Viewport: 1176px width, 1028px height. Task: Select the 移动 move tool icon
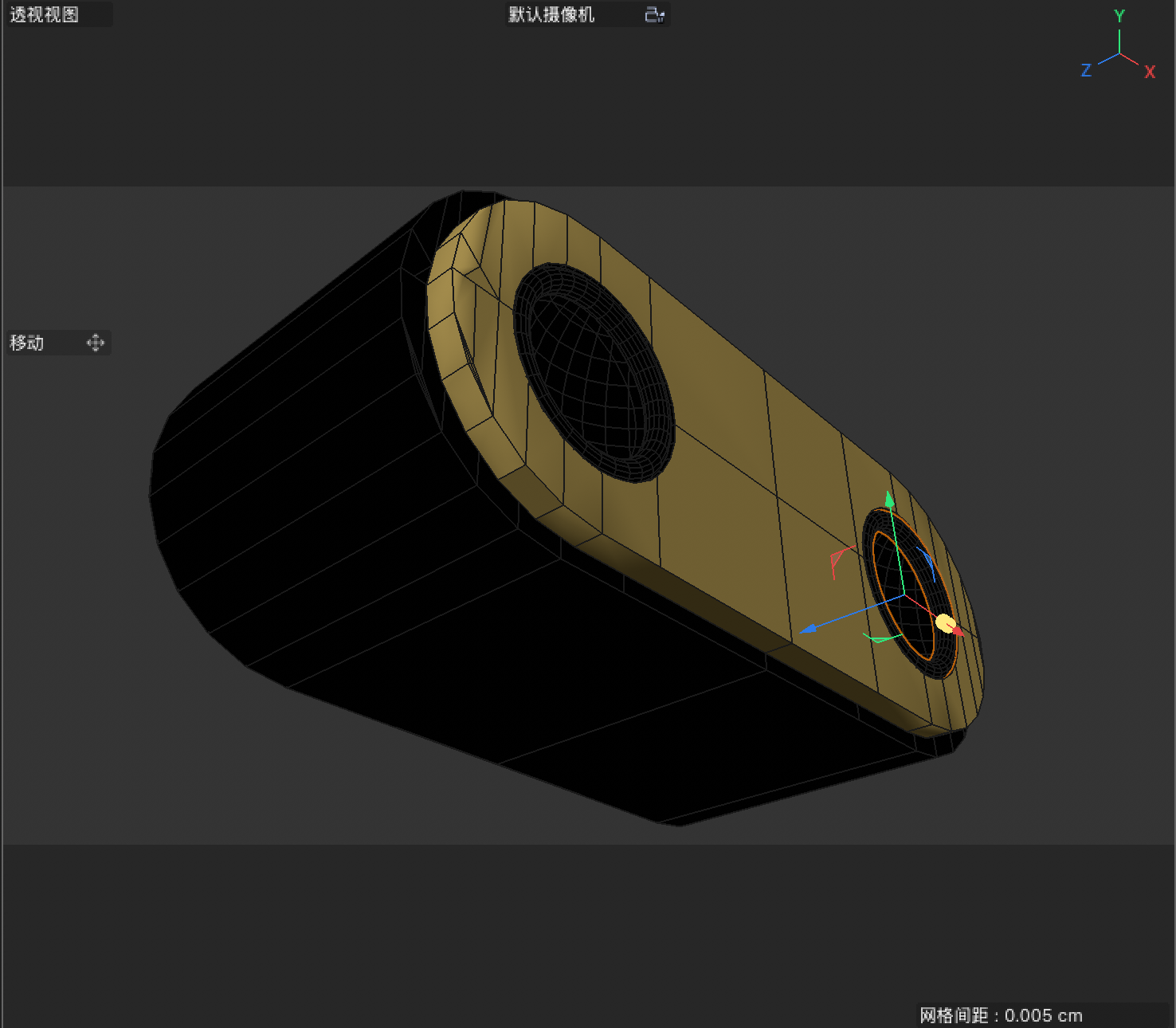(95, 343)
